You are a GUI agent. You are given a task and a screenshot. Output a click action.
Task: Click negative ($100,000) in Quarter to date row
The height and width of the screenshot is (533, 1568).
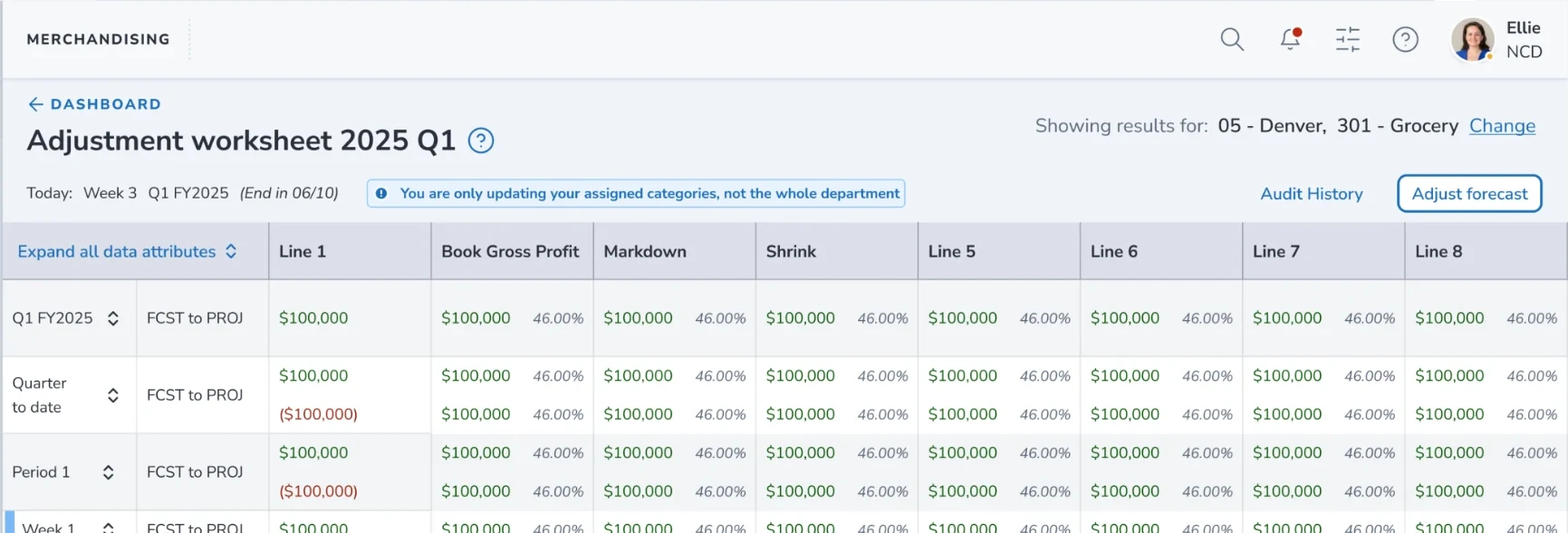[x=318, y=414]
